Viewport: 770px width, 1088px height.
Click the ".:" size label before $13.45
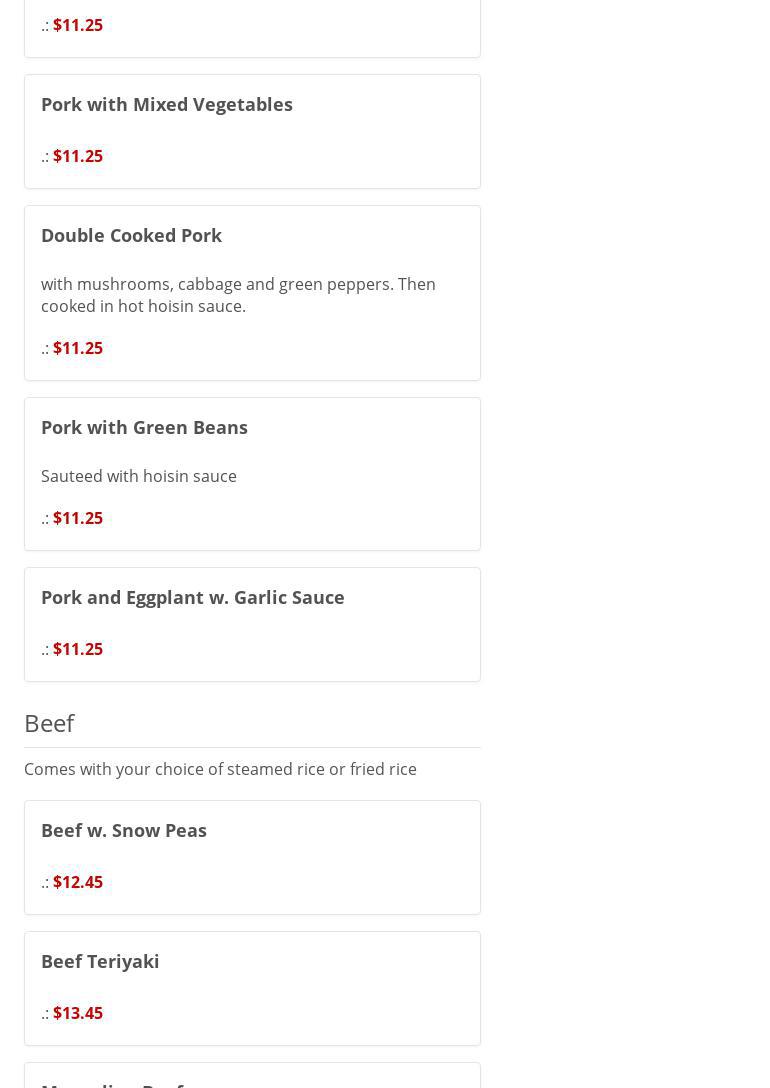pyautogui.click(x=45, y=1013)
